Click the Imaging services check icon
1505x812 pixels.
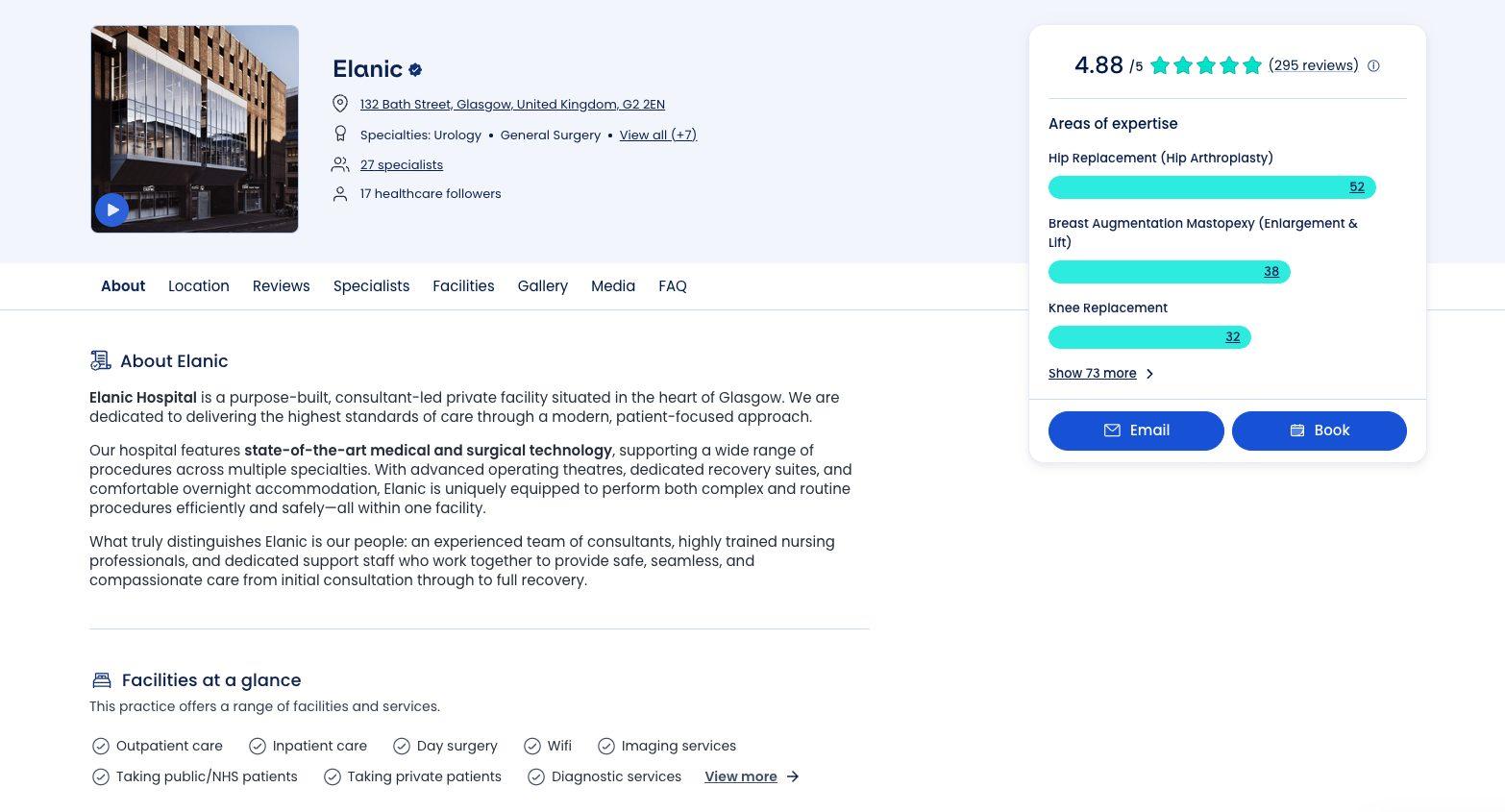pyautogui.click(x=606, y=747)
